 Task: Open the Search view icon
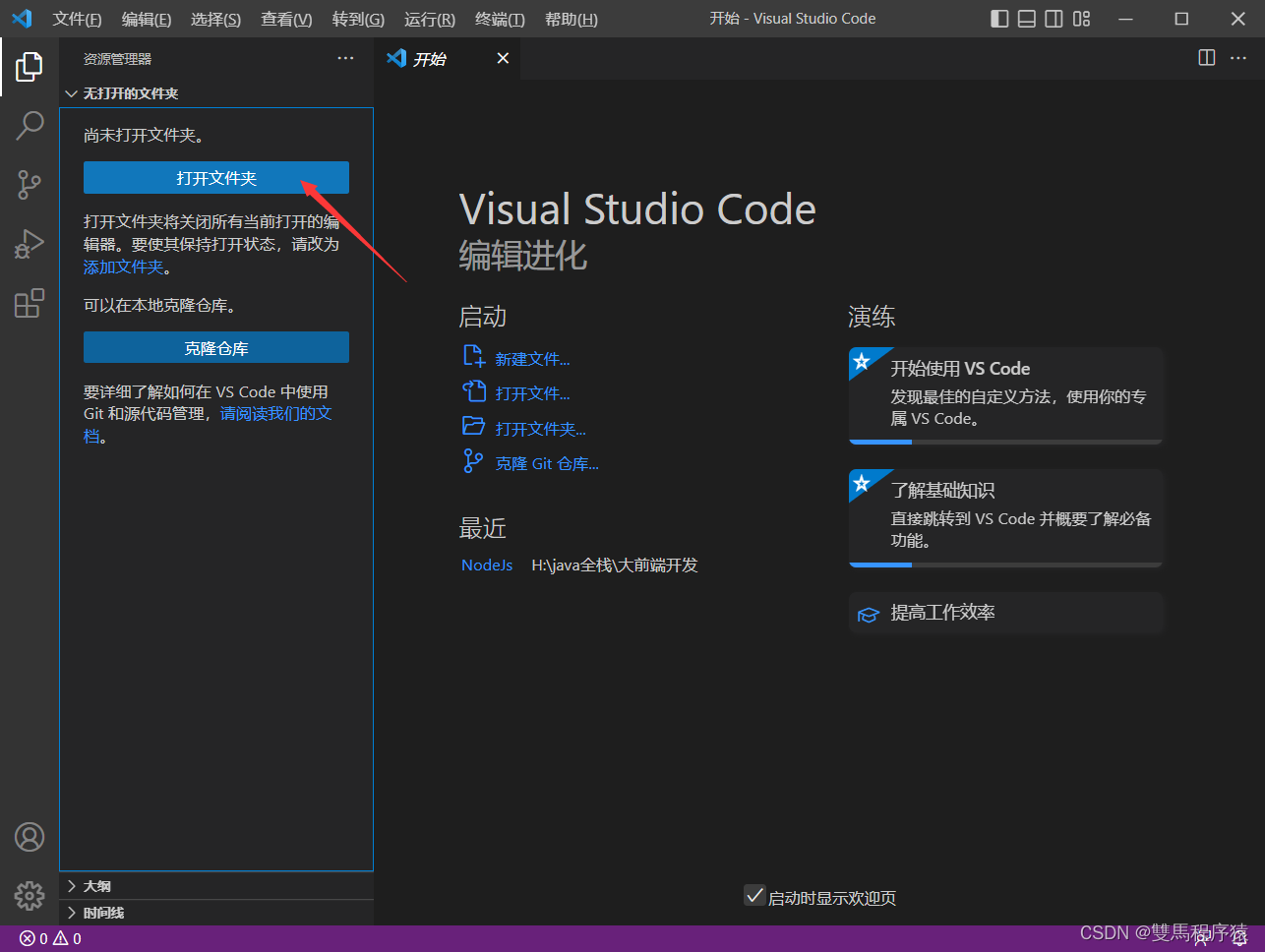coord(30,125)
